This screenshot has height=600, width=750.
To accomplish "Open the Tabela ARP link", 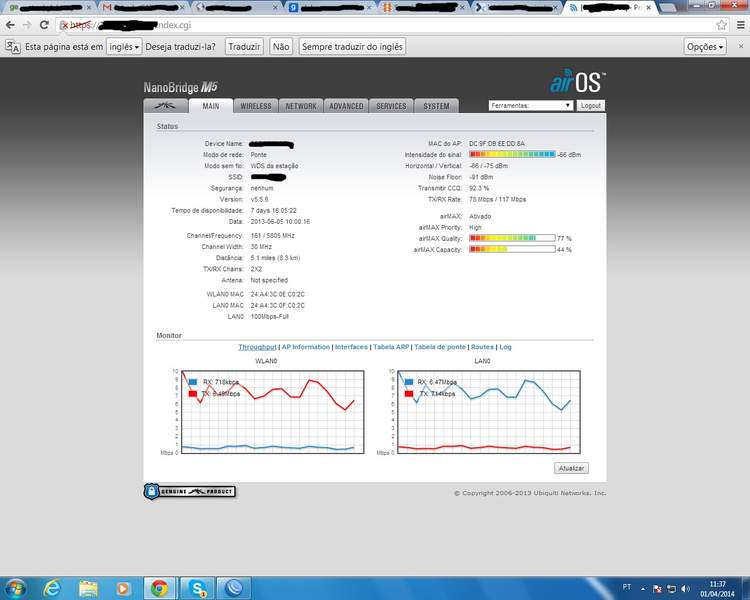I will pyautogui.click(x=391, y=347).
